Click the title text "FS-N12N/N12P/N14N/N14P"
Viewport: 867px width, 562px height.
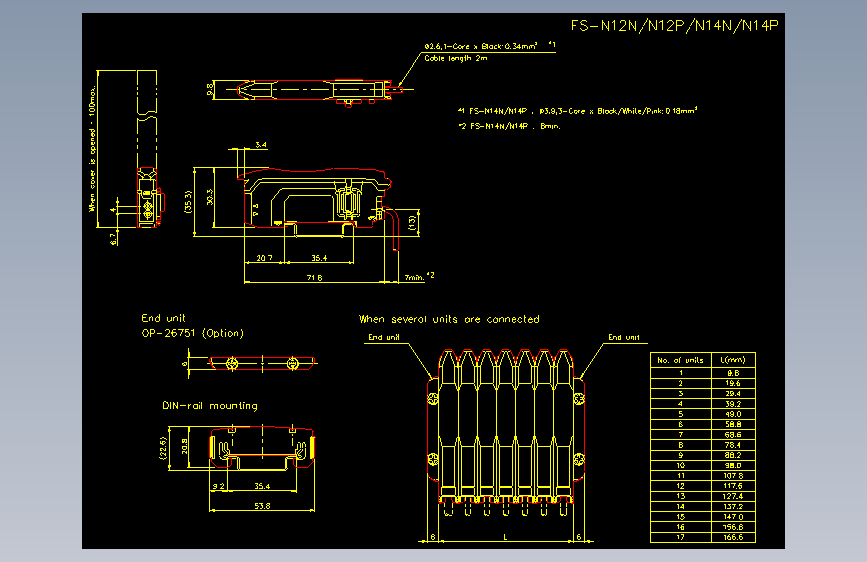coord(675,25)
